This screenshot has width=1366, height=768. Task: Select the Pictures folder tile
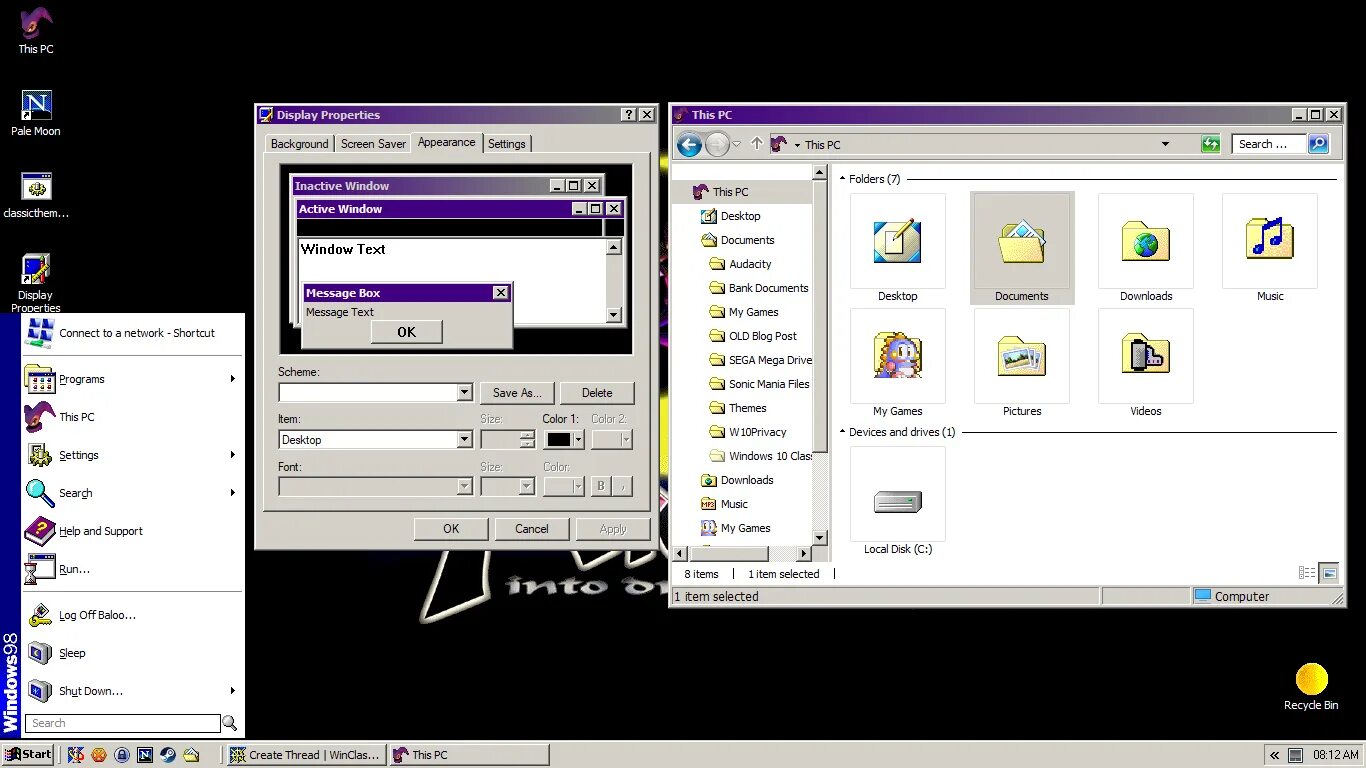[x=1022, y=363]
